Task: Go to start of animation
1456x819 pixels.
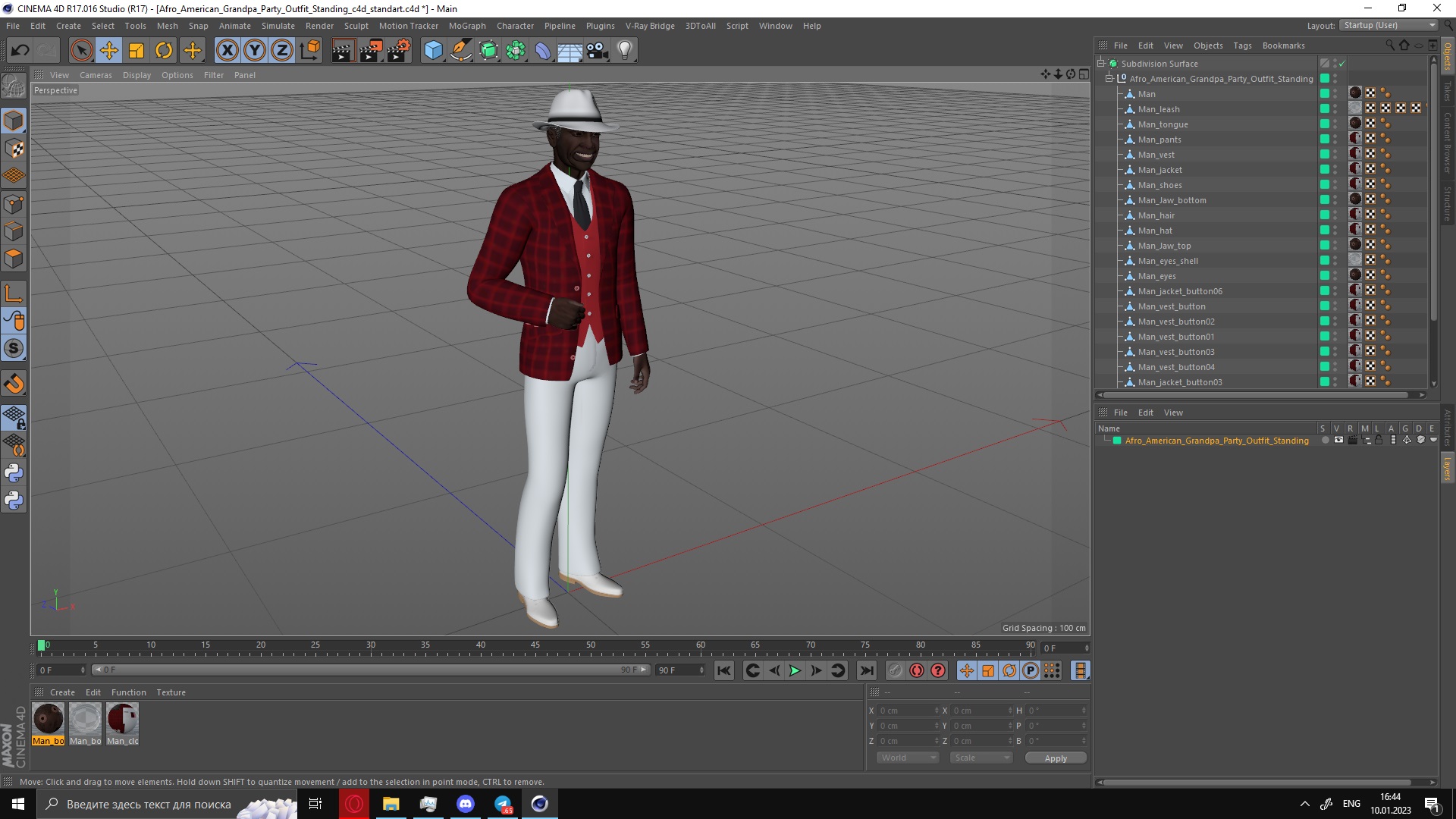Action: [724, 670]
